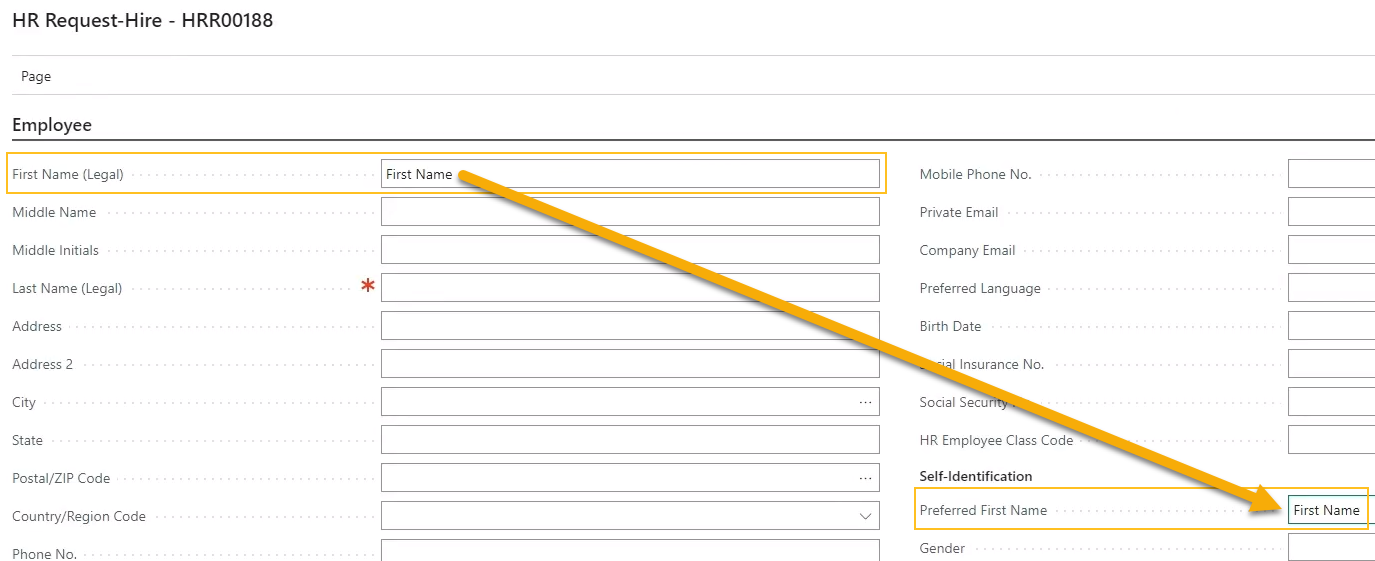Click the Preferred Language field
The width and height of the screenshot is (1375, 561).
tap(1331, 288)
